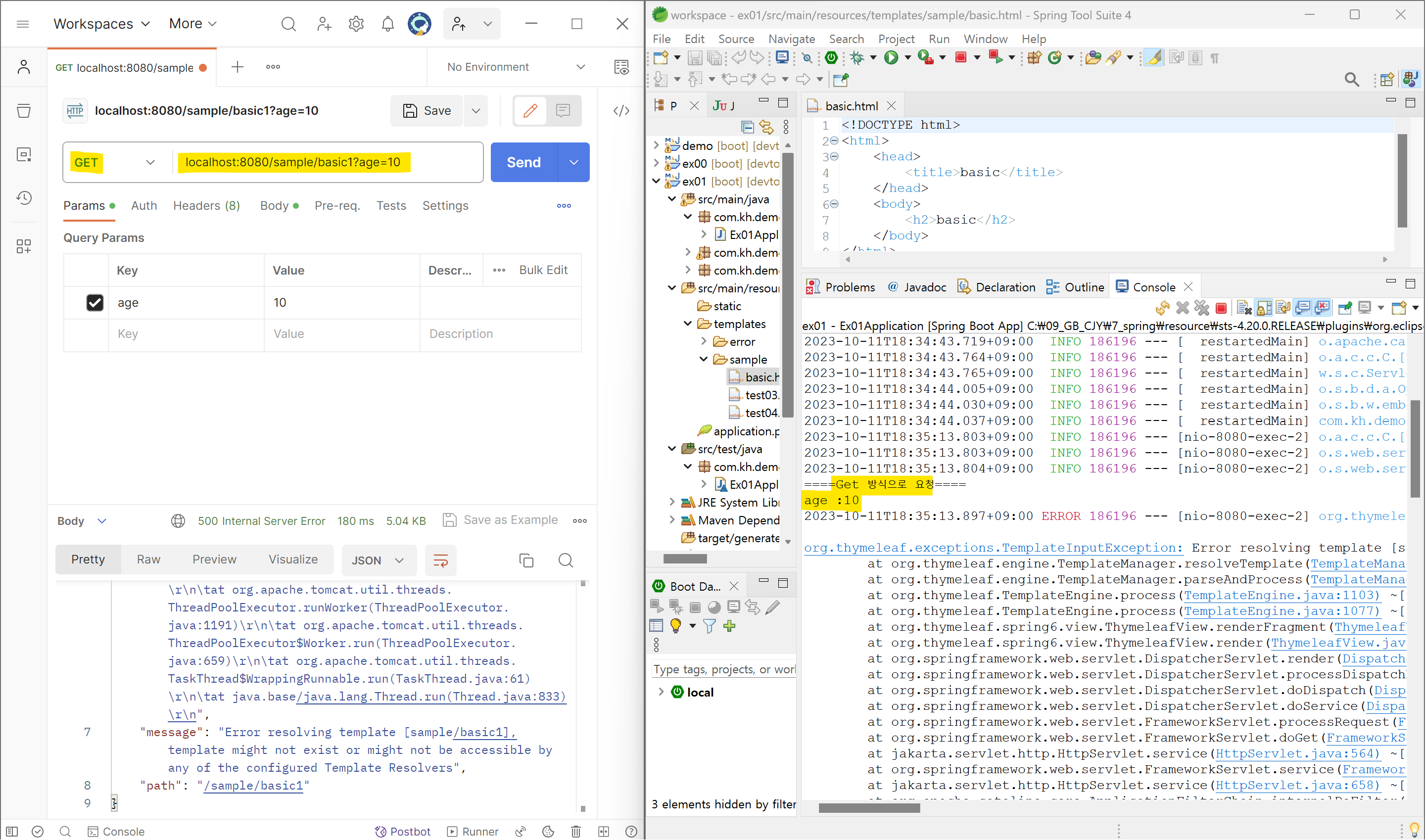
Task: Toggle Link with Editor in Package Explorer
Action: [766, 127]
